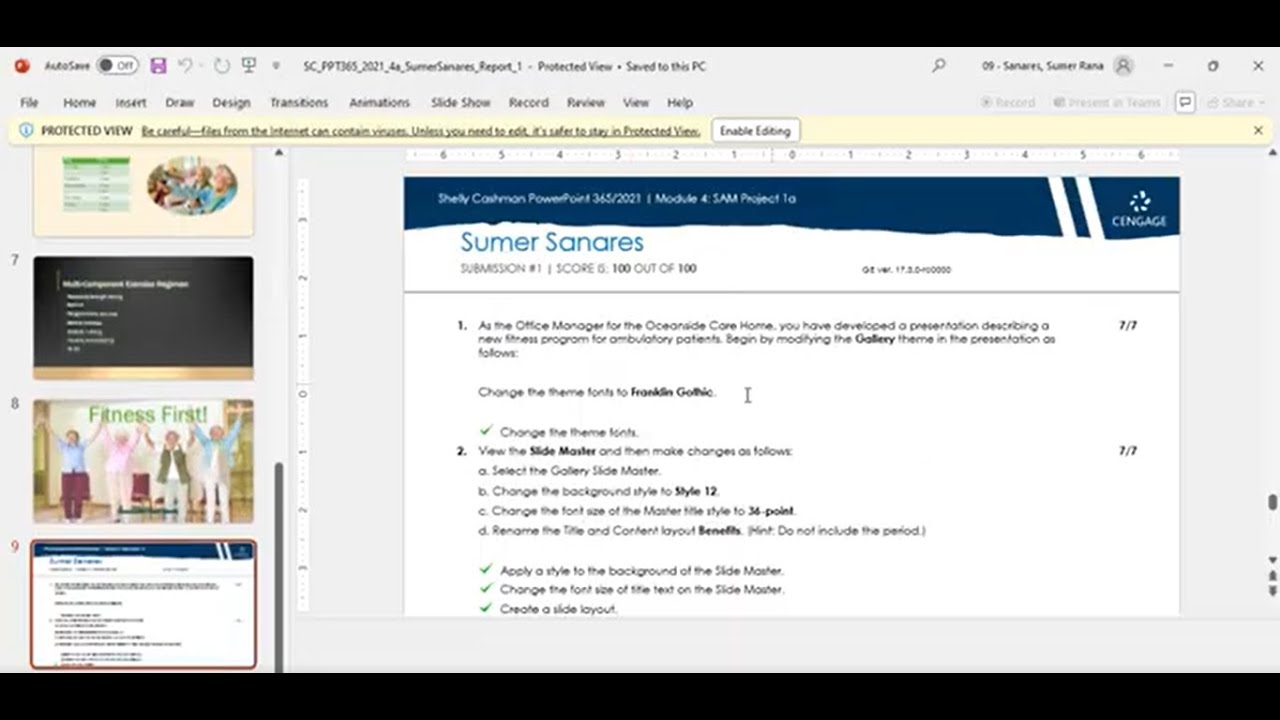Click the Cengage logo on the report
The height and width of the screenshot is (720, 1280).
pos(1139,209)
